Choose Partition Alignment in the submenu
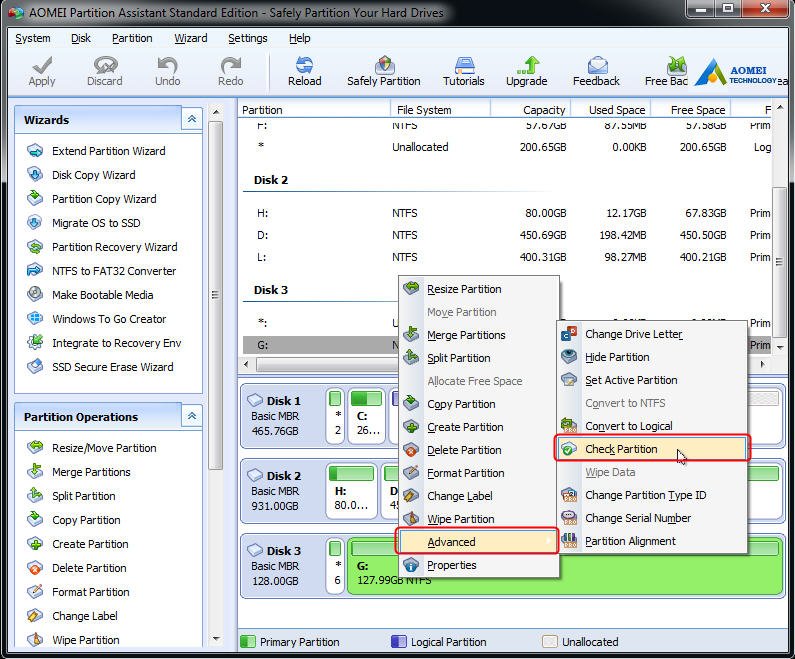The image size is (795, 659). [652, 541]
